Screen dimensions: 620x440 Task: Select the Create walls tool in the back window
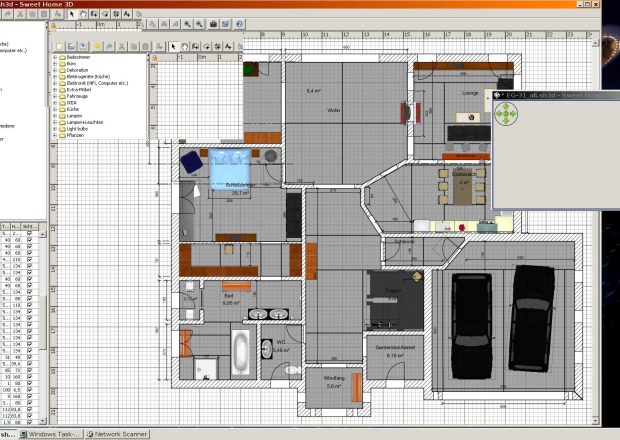[x=94, y=14]
